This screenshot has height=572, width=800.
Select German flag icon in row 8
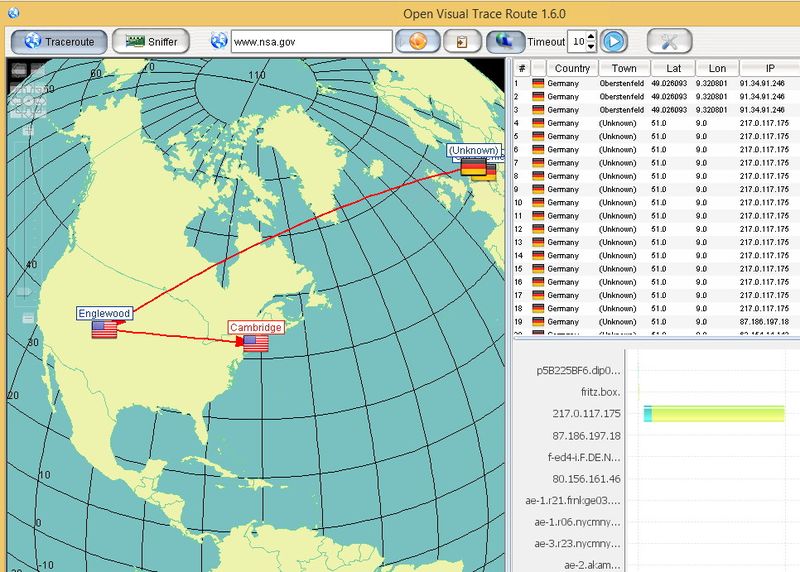538,176
